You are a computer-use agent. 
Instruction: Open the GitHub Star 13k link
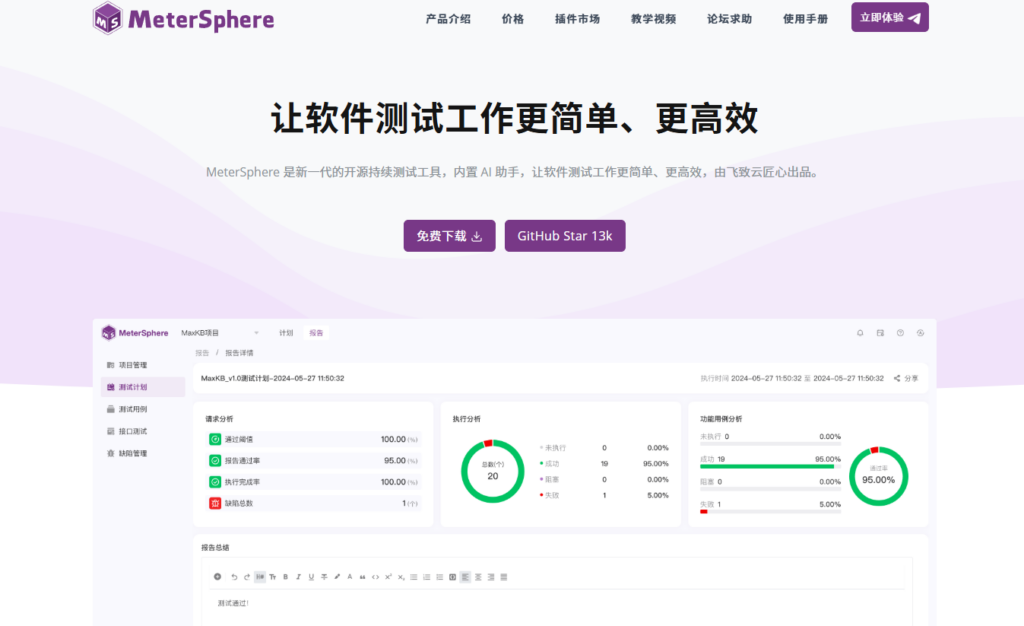click(x=565, y=235)
